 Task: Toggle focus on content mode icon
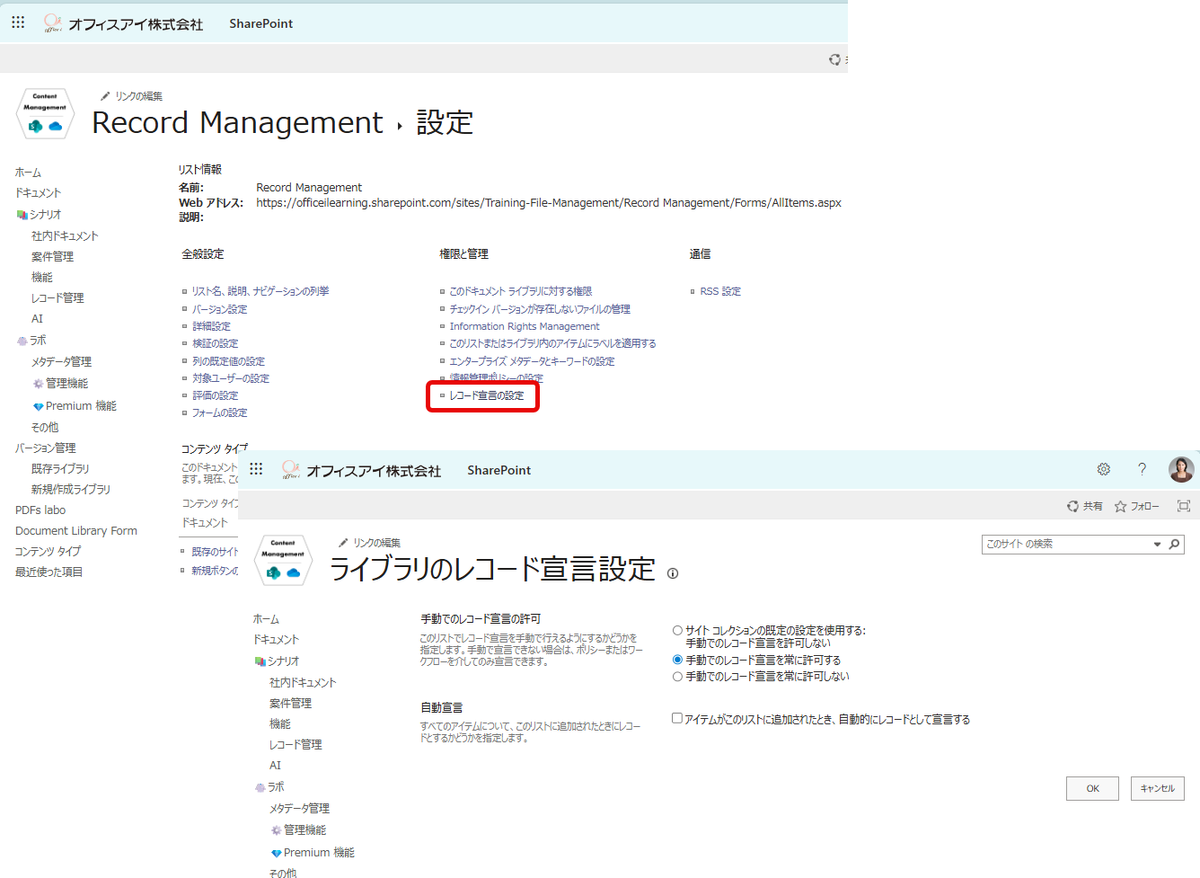pos(1184,507)
